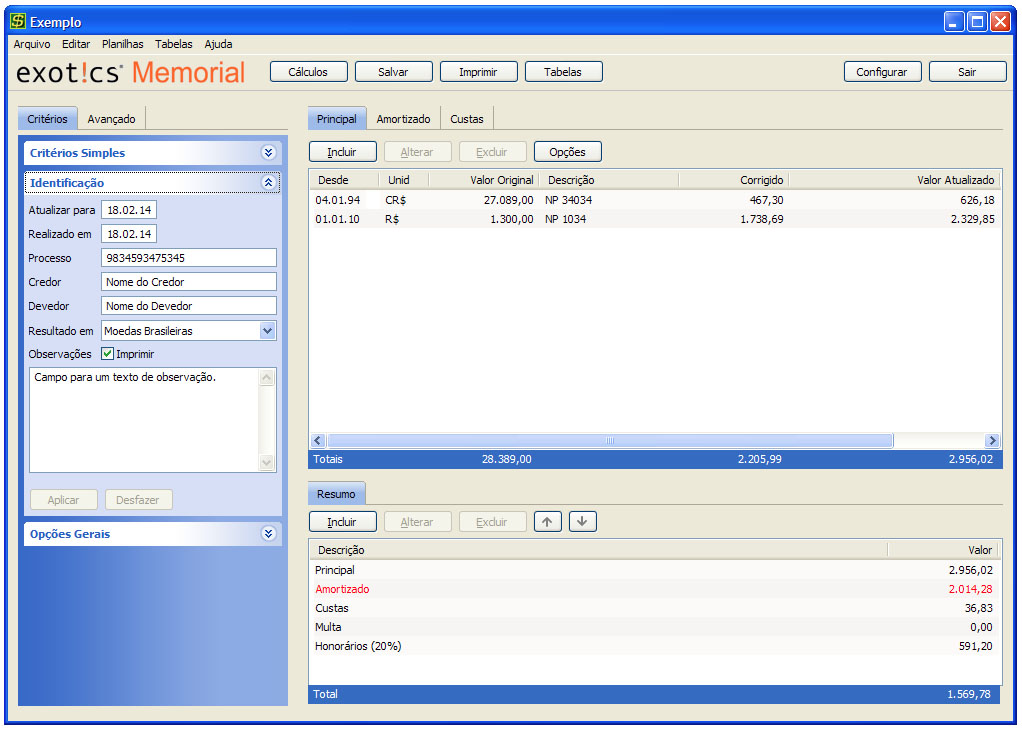Select the NP 34034 row
This screenshot has height=730, width=1022.
pos(655,200)
